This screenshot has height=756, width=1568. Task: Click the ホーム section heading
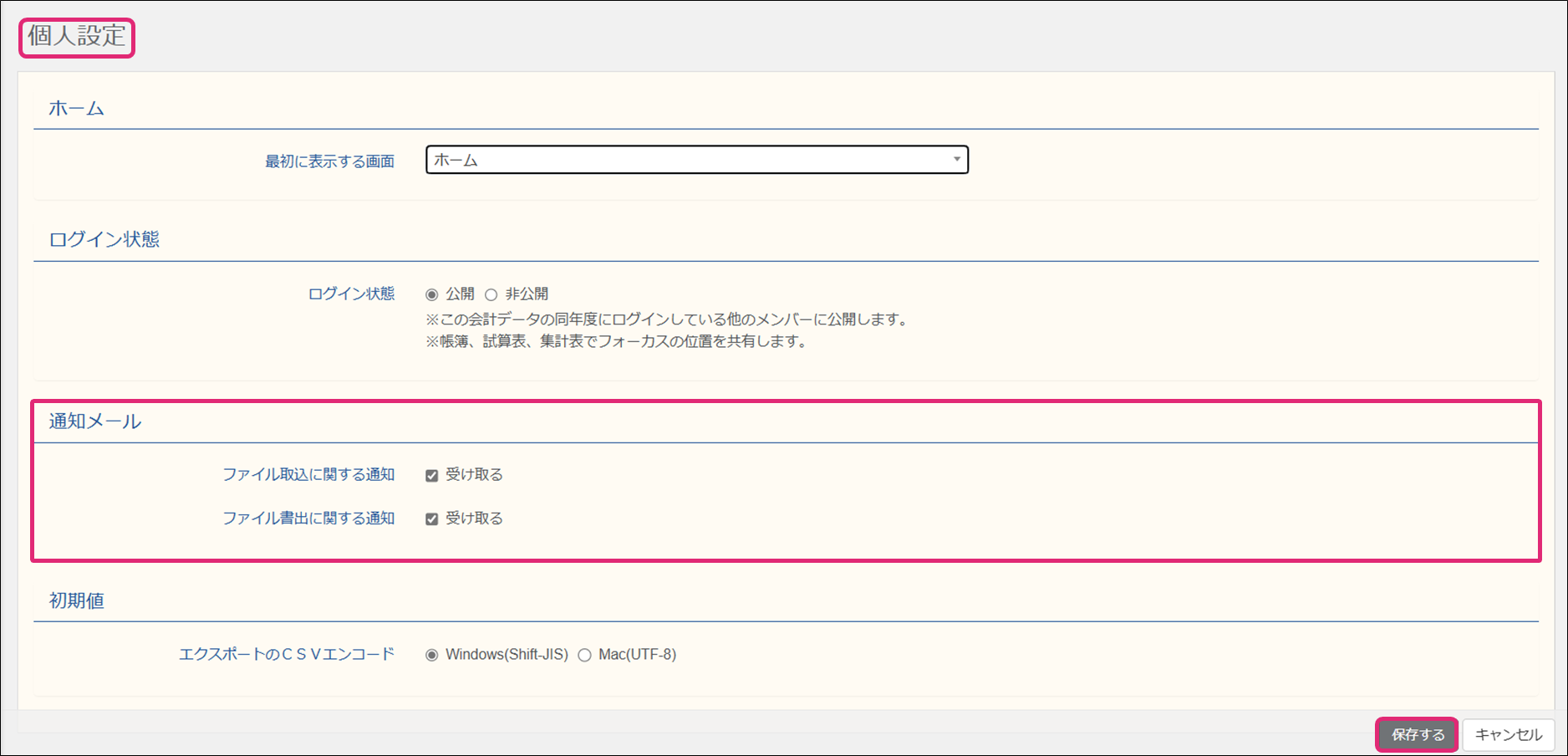tap(76, 109)
